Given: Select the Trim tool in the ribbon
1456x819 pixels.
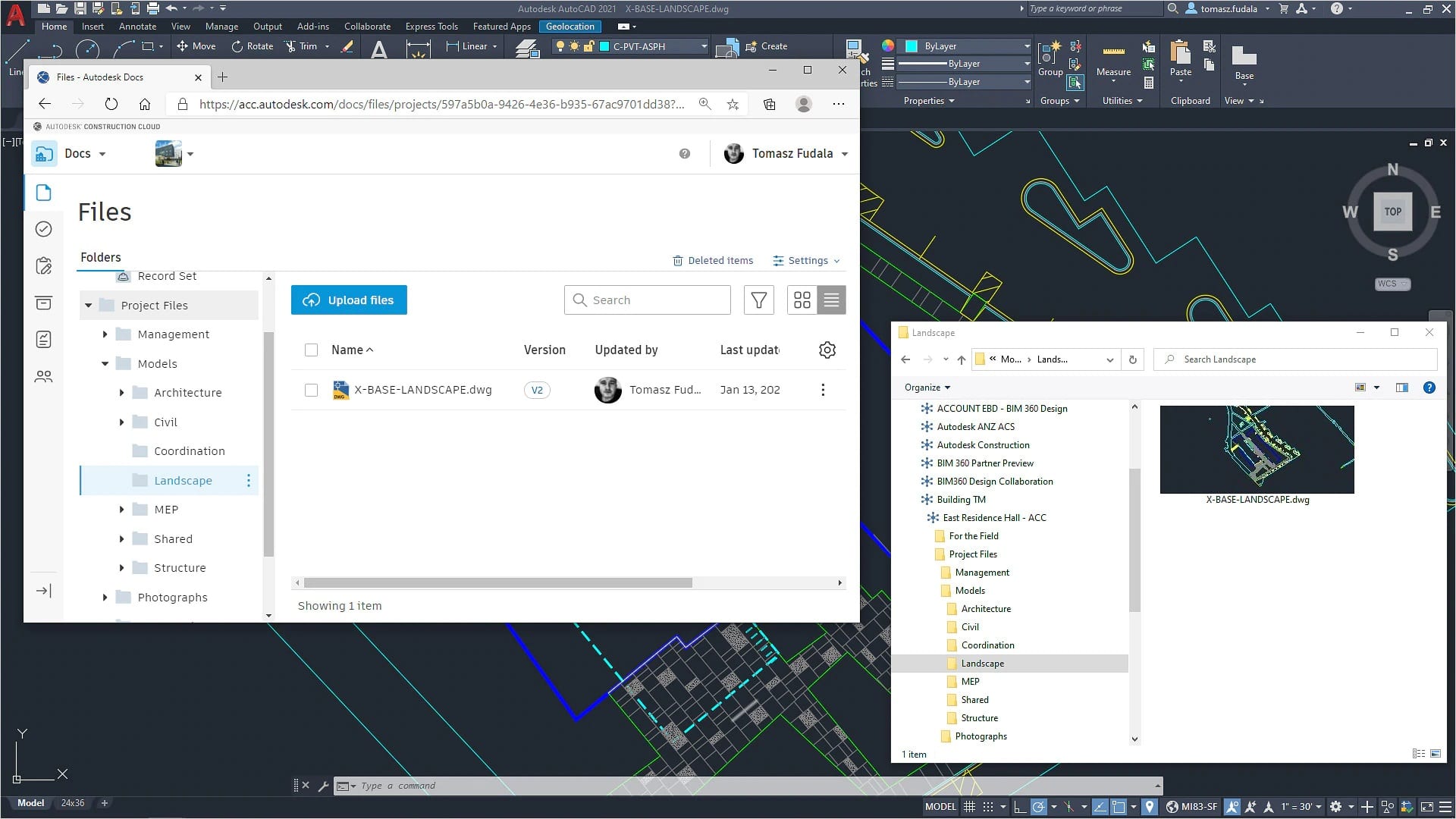Looking at the screenshot, I should click(302, 46).
